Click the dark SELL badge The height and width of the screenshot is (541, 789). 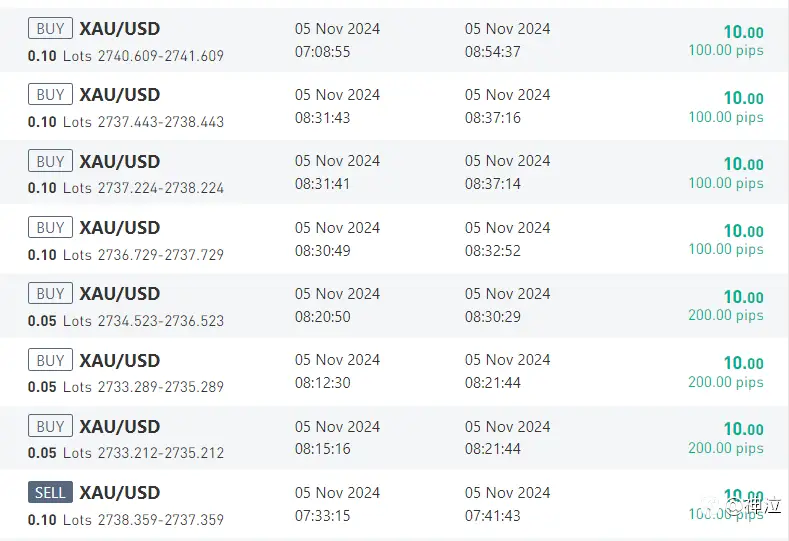click(x=50, y=492)
